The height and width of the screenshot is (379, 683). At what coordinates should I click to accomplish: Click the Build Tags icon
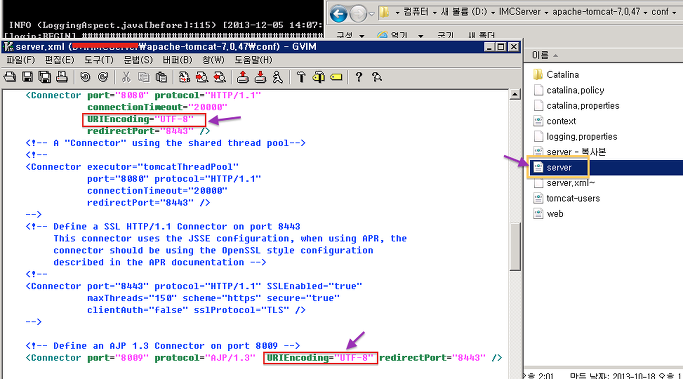click(318, 77)
